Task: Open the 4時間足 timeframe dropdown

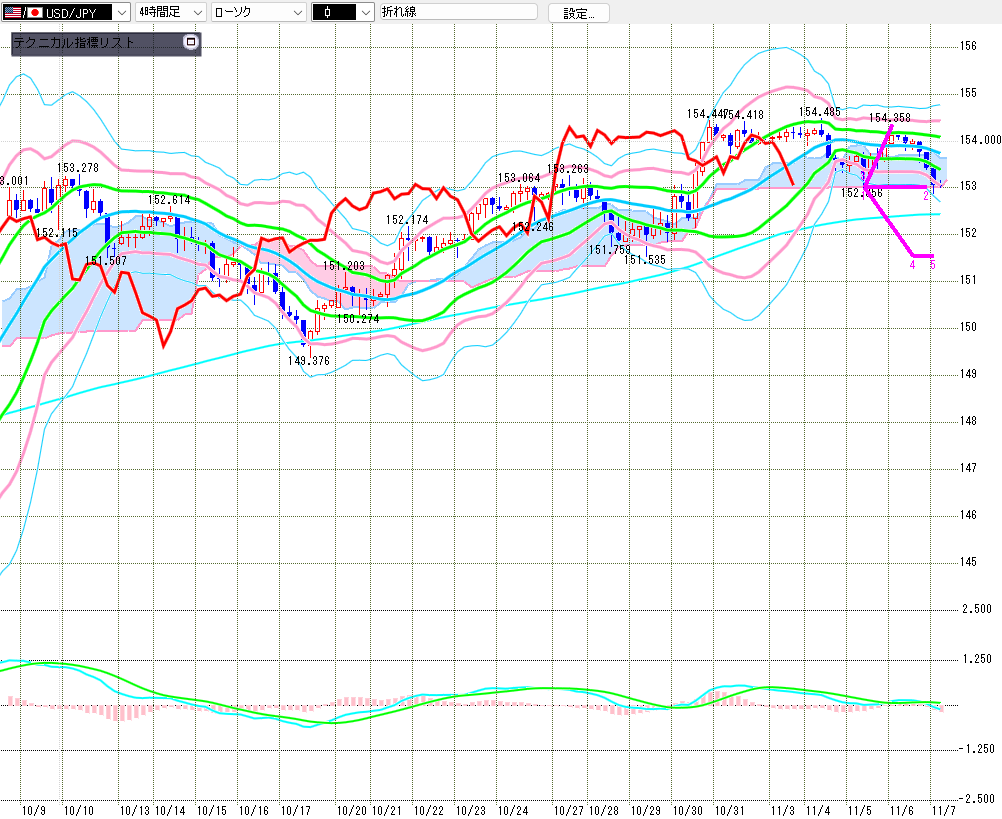Action: (196, 12)
